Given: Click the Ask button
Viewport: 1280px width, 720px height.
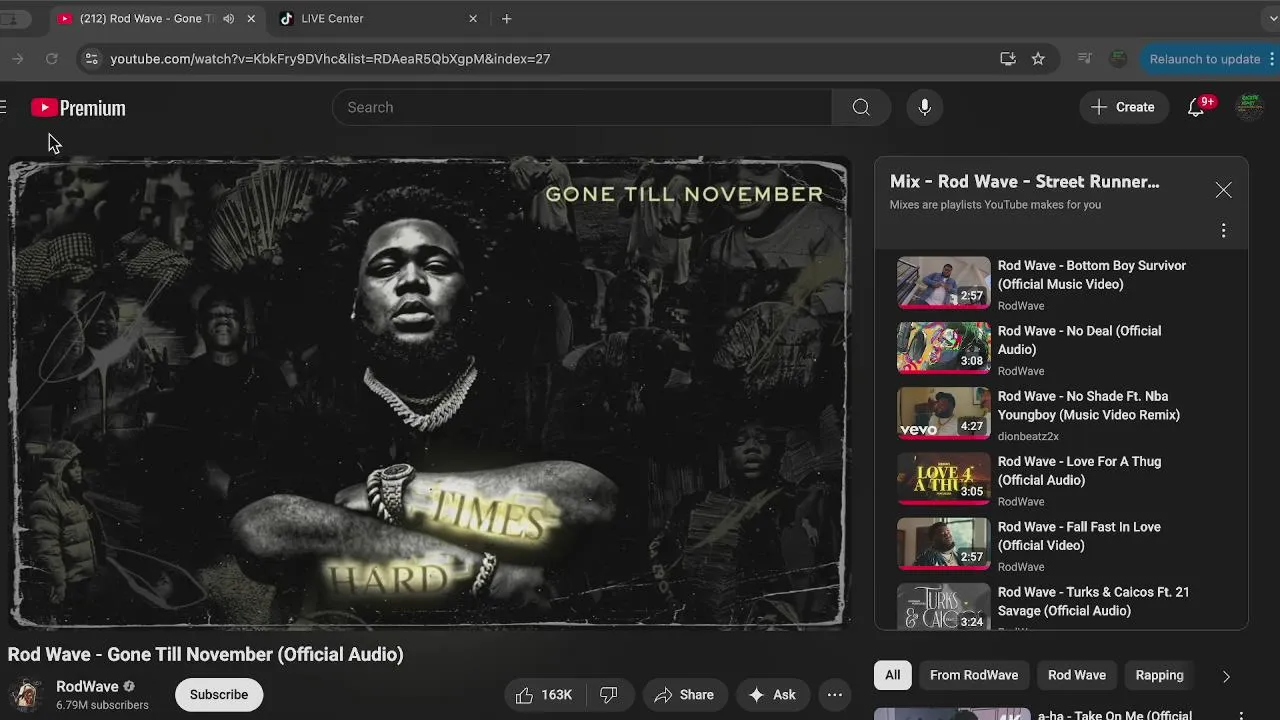Looking at the screenshot, I should (772, 695).
